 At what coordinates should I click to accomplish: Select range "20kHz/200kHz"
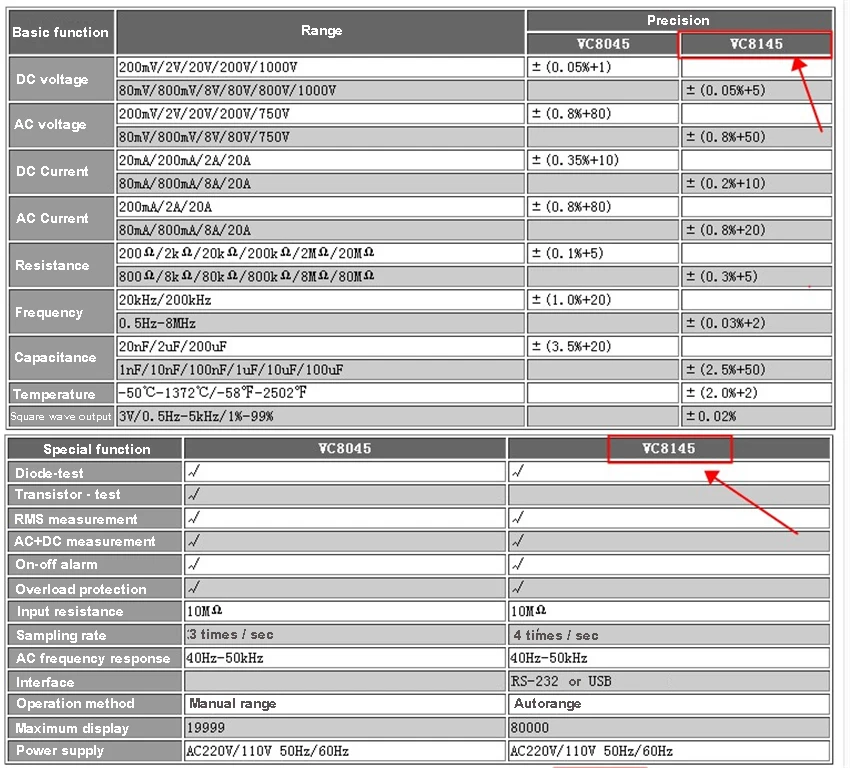pyautogui.click(x=321, y=300)
